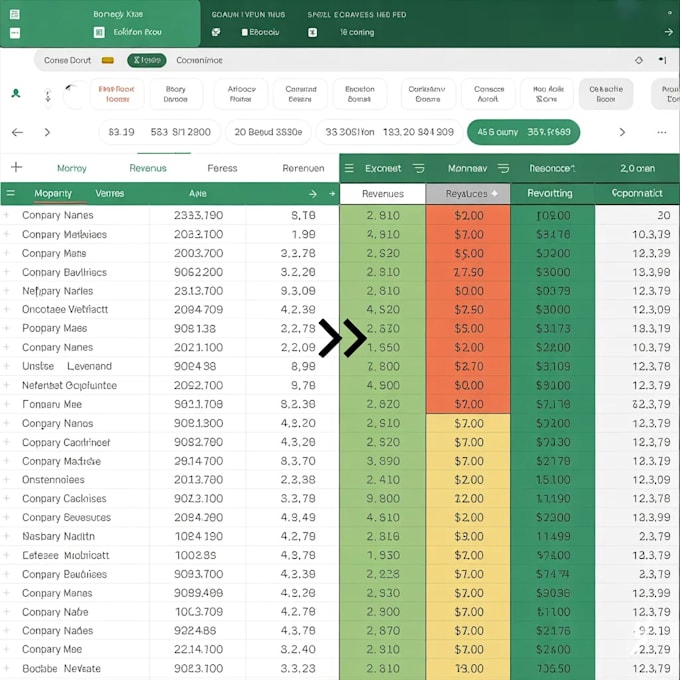680x680 pixels.
Task: Expand the Oncotaee Vietriactt row
Action: [7, 309]
